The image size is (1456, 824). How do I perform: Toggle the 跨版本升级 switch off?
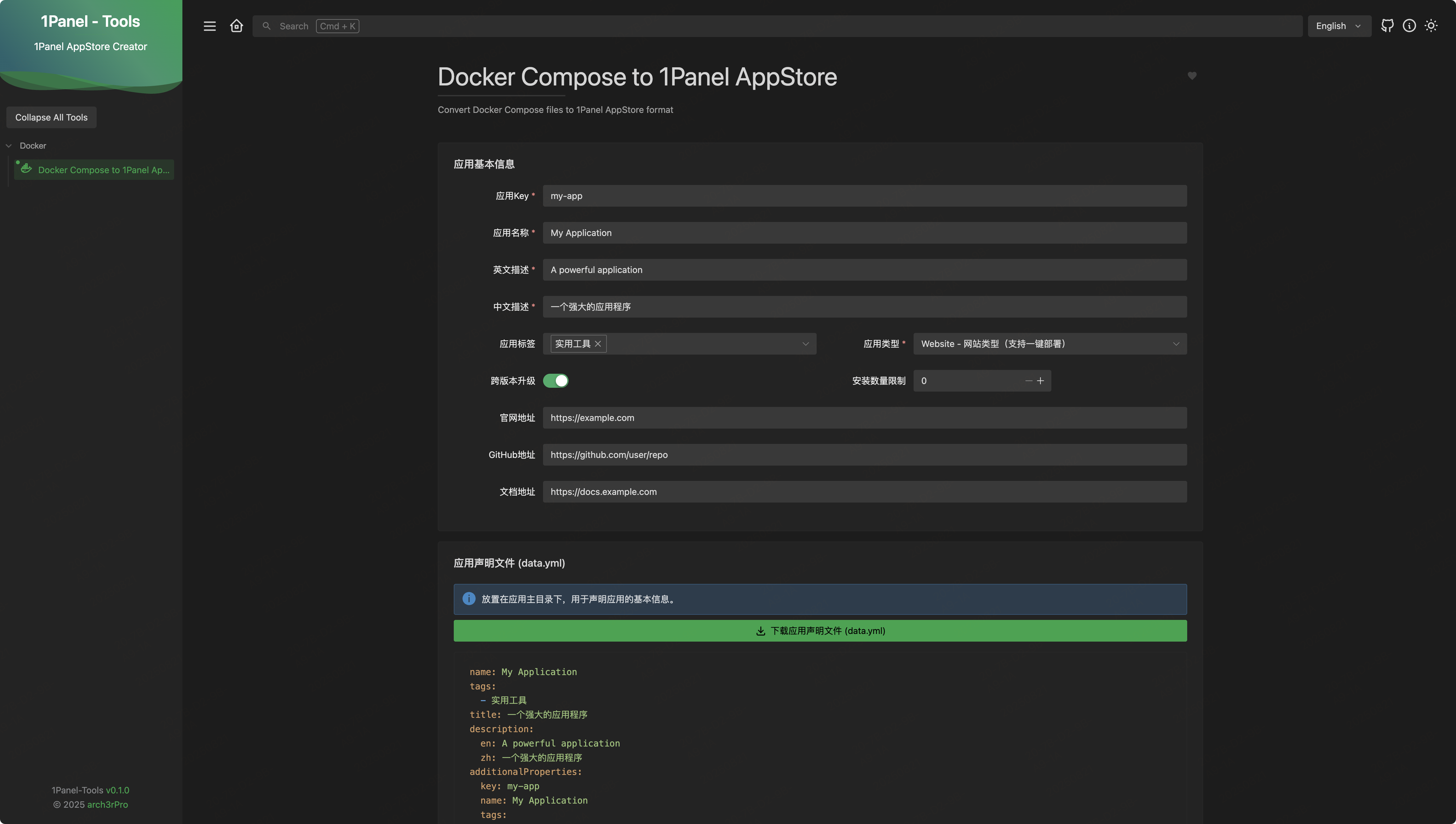(556, 381)
